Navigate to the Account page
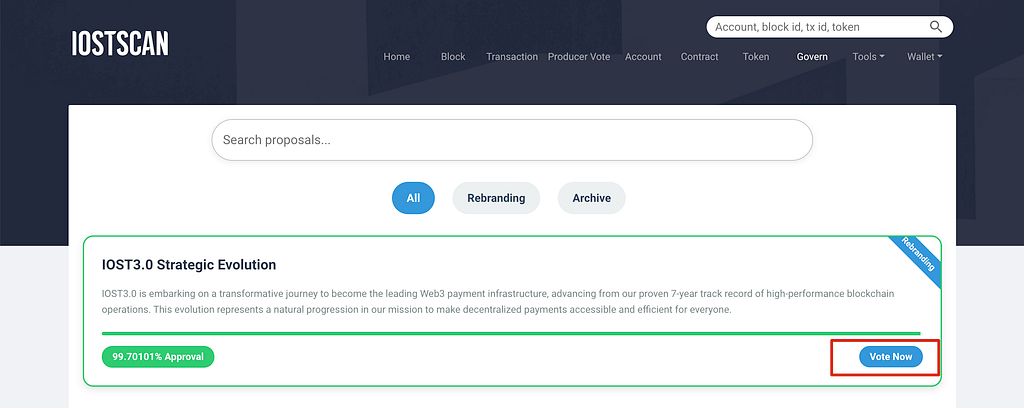Image resolution: width=1024 pixels, height=408 pixels. (643, 57)
